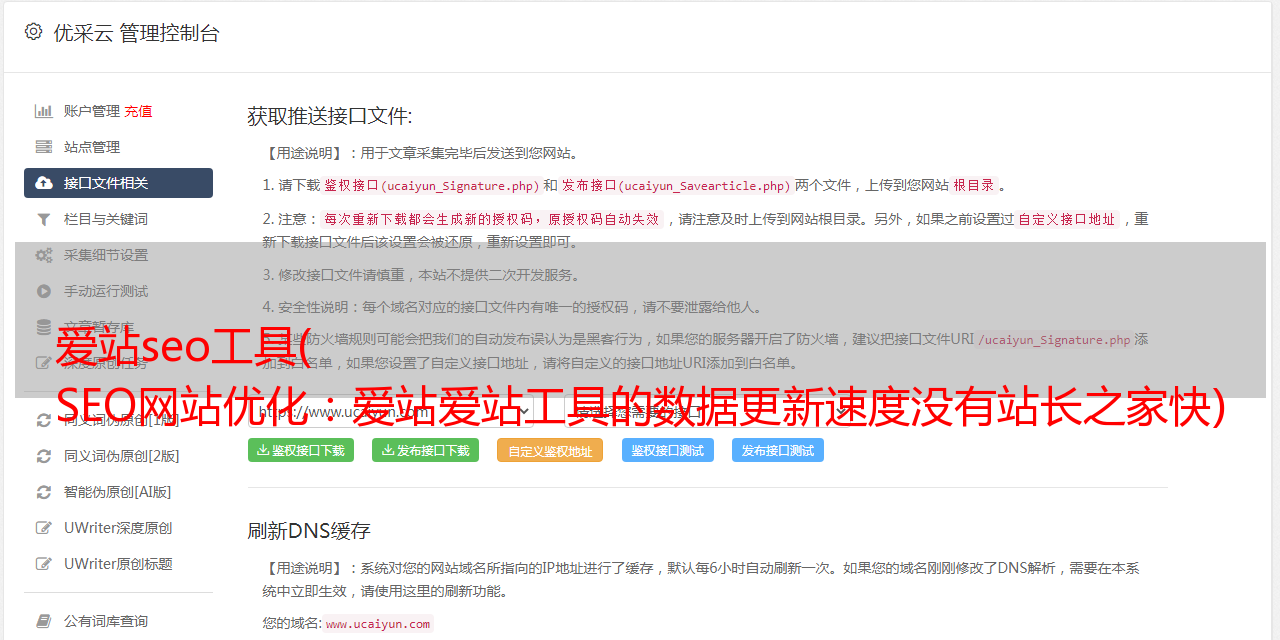The width and height of the screenshot is (1280, 640).
Task: Open 账户管理 via its bar chart icon
Action: (44, 111)
